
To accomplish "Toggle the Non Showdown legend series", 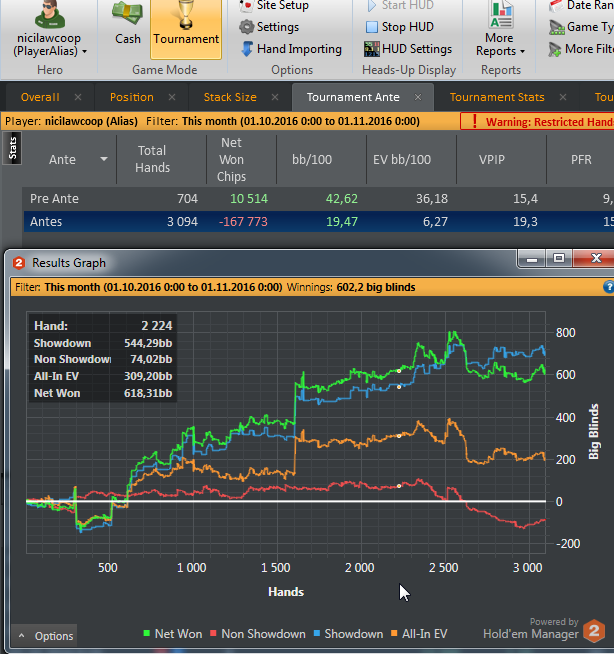I will (257, 634).
